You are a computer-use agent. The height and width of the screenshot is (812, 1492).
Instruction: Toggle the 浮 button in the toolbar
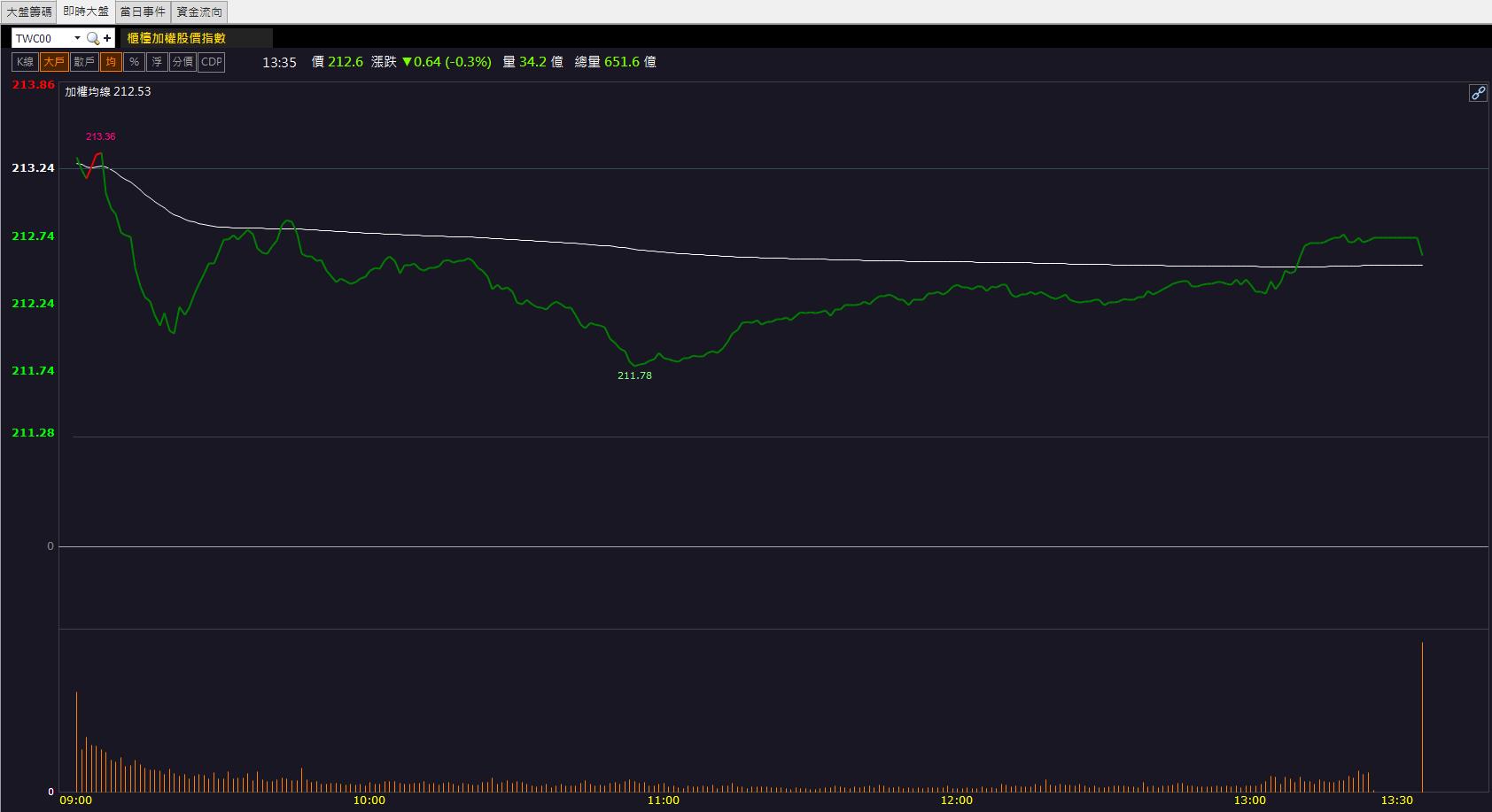point(157,62)
